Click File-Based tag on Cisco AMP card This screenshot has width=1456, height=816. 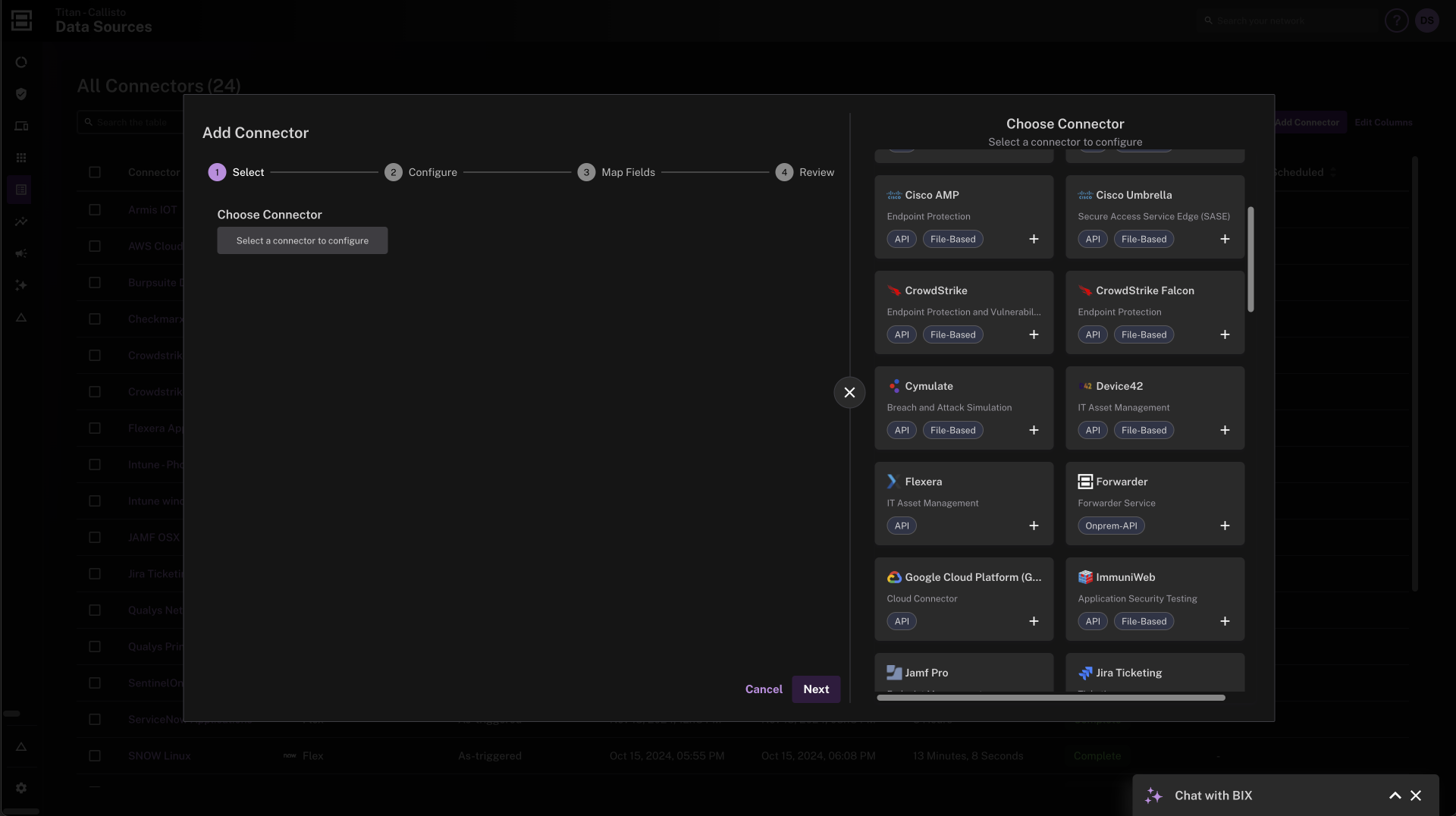point(952,239)
